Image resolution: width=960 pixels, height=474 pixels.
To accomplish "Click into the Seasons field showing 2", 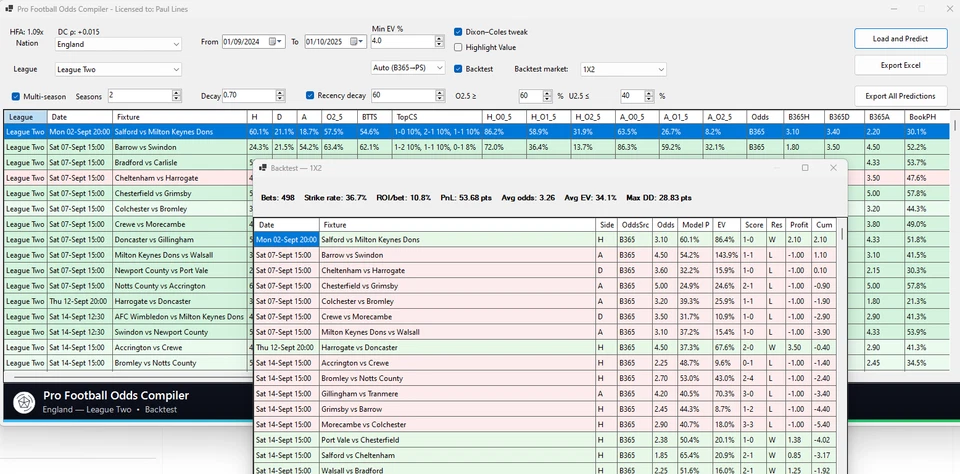I will tap(140, 96).
